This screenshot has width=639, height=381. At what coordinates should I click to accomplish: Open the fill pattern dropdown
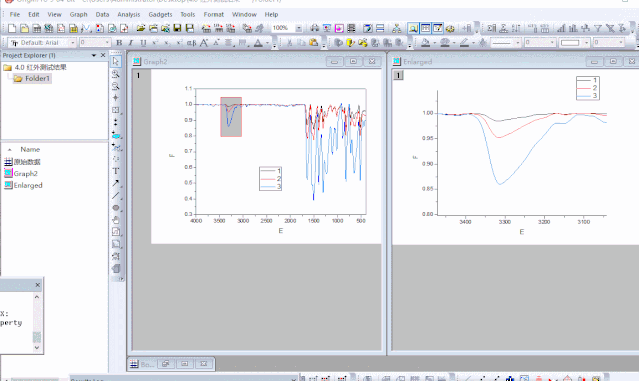coord(586,42)
